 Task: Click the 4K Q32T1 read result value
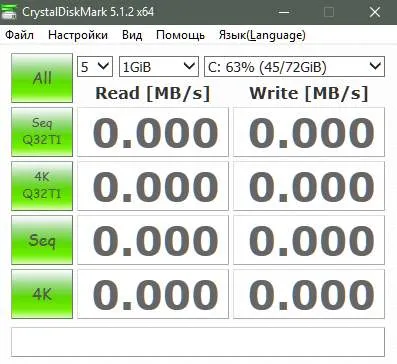pos(153,186)
